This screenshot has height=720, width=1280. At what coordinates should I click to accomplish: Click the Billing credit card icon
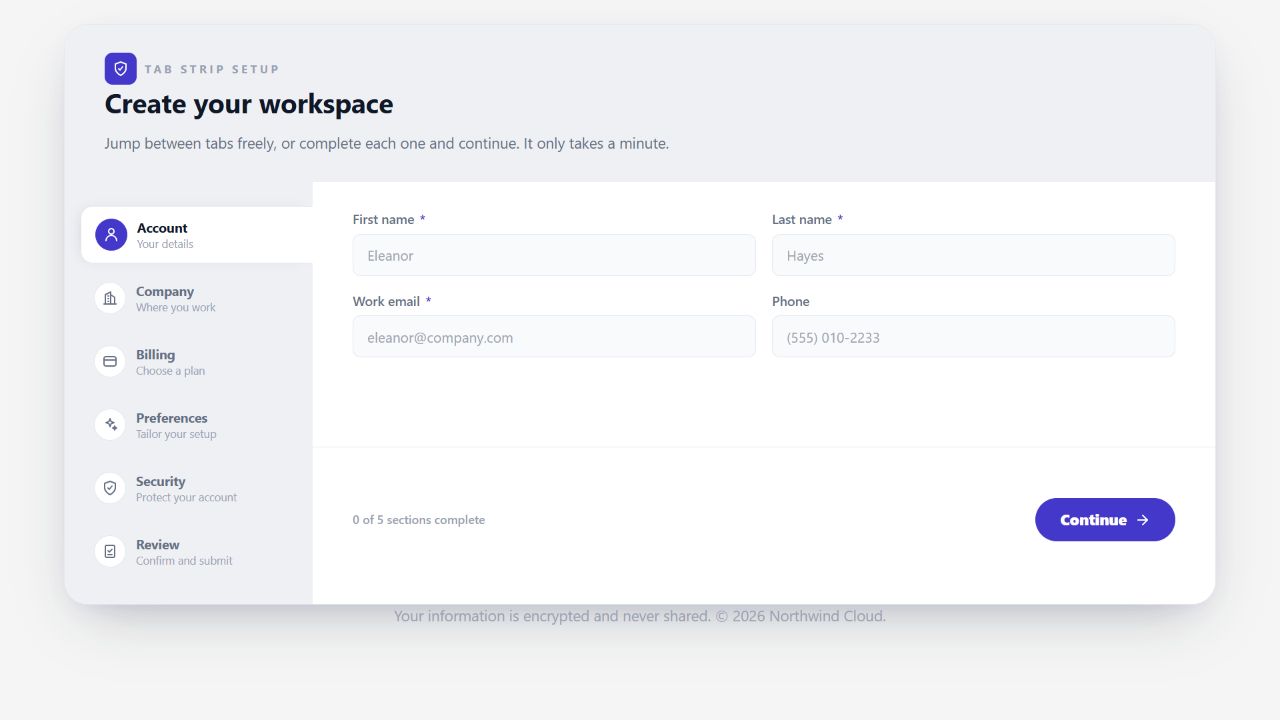(x=110, y=361)
